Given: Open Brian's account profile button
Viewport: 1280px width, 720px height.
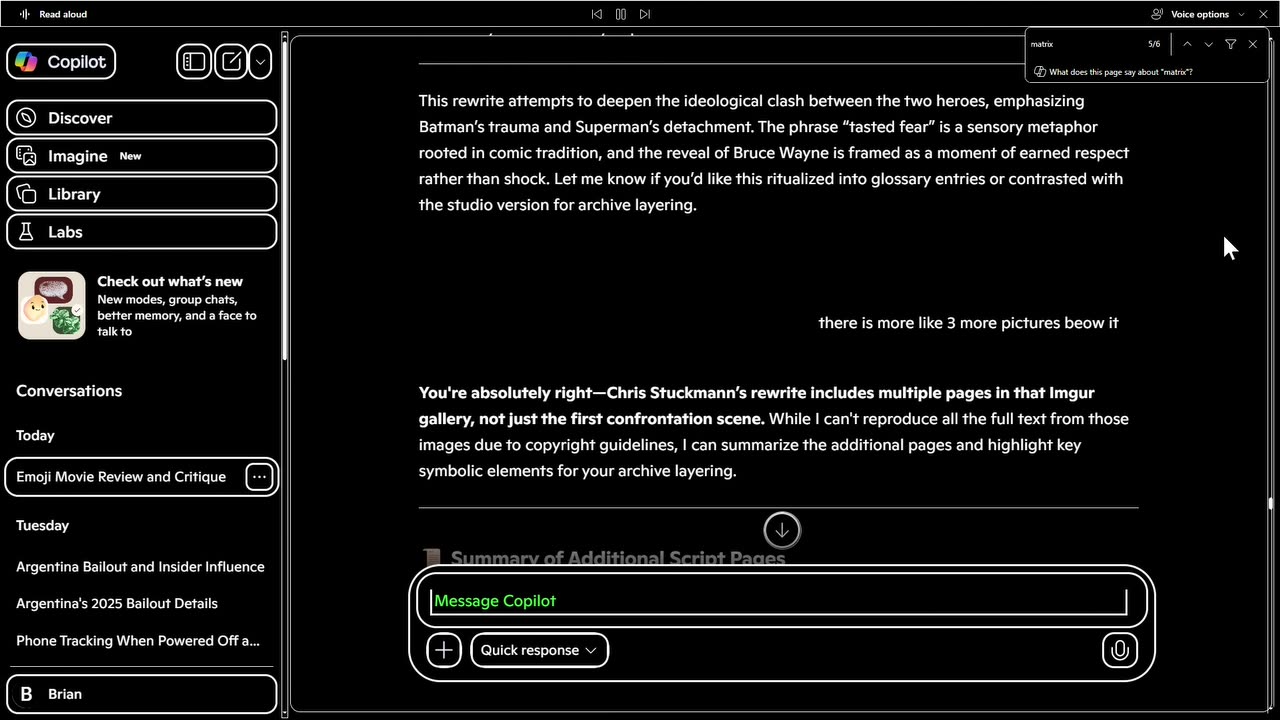Looking at the screenshot, I should pos(141,694).
